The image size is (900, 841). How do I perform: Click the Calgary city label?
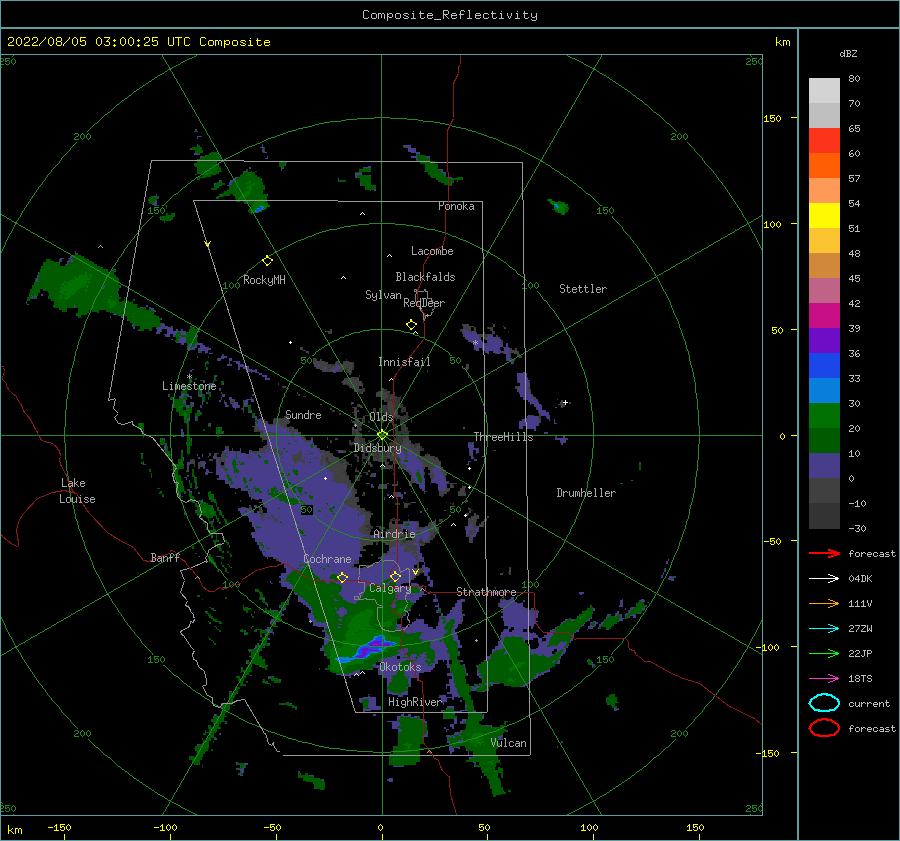point(390,588)
